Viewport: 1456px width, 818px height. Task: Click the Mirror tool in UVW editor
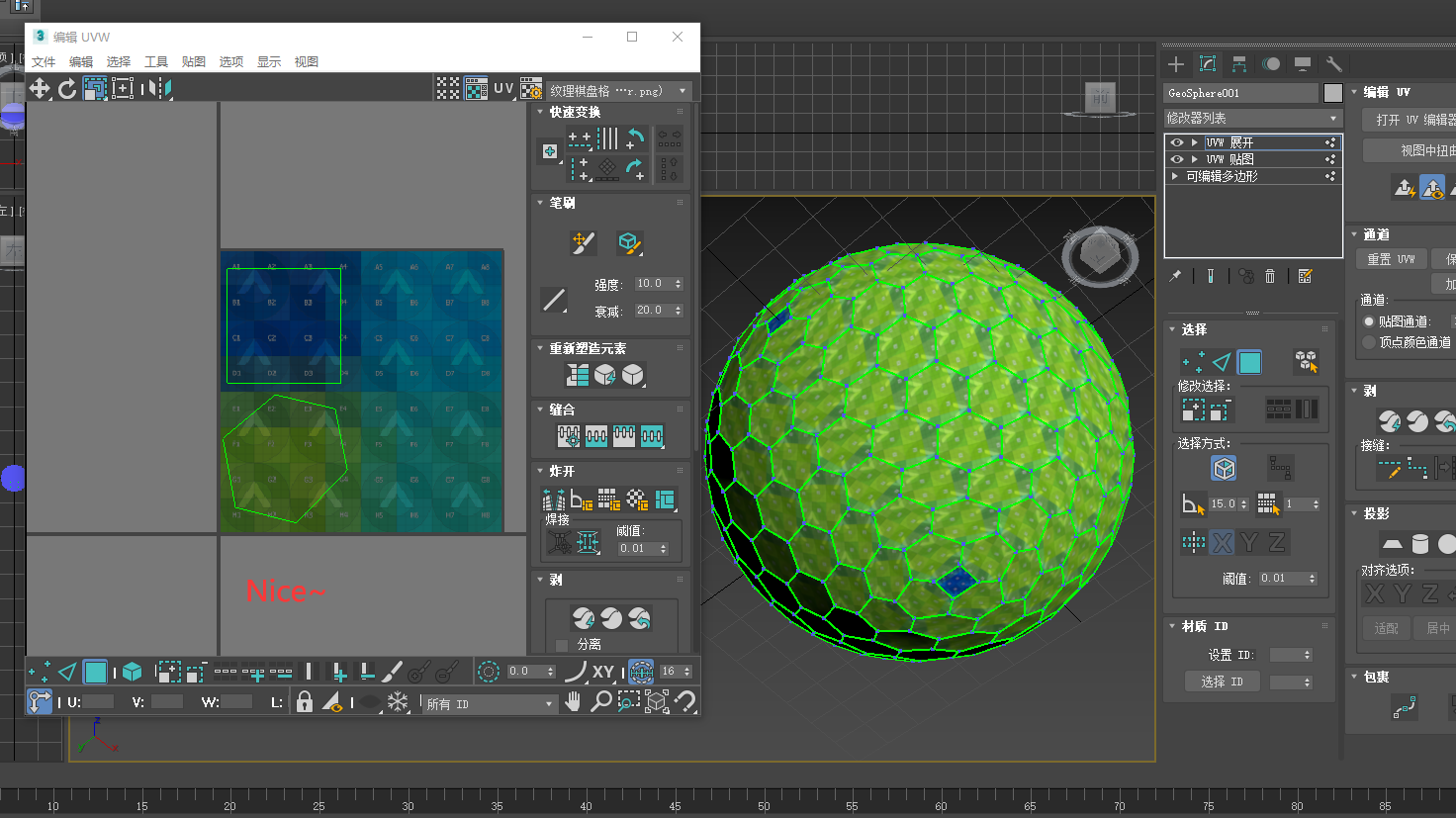coord(158,89)
